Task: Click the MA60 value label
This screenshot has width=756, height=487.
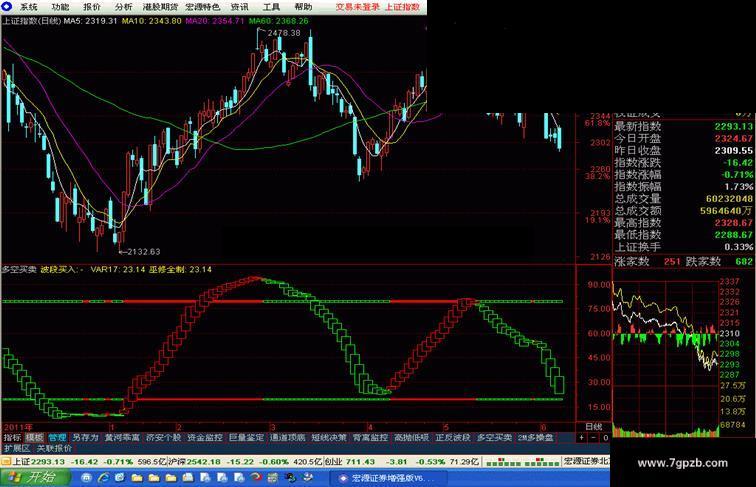Action: pyautogui.click(x=279, y=21)
